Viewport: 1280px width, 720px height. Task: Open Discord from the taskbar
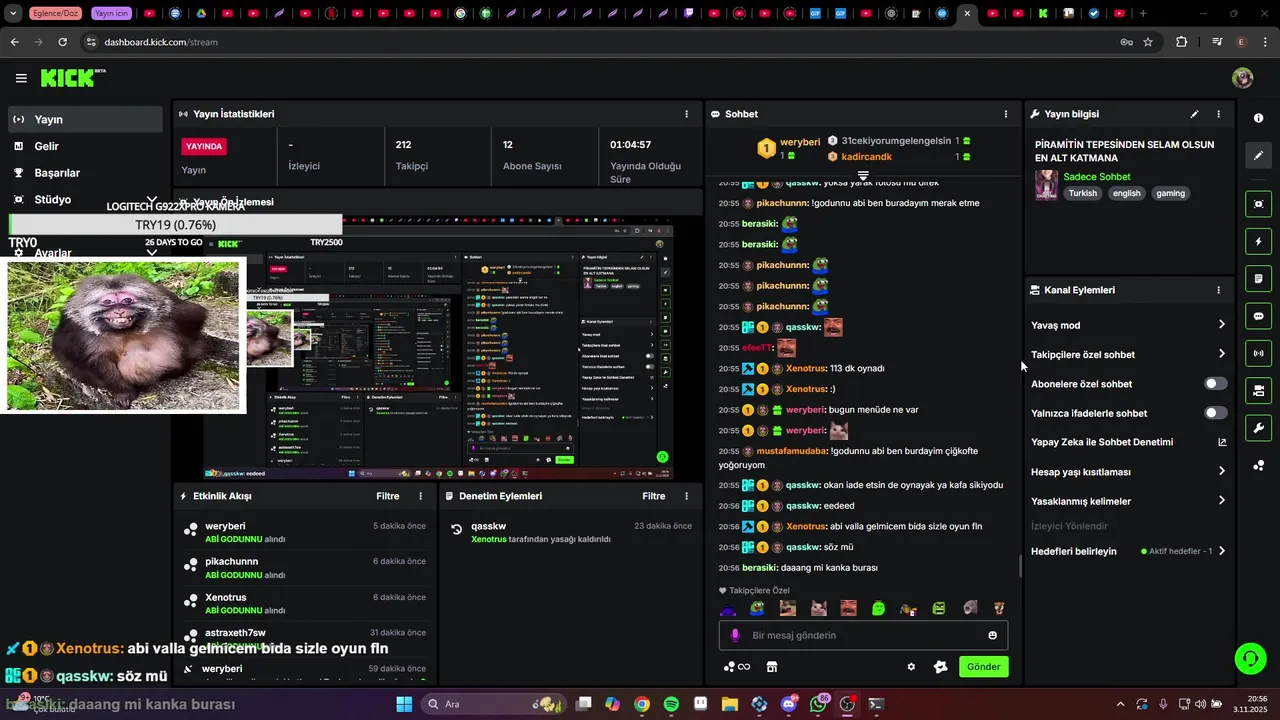[789, 704]
